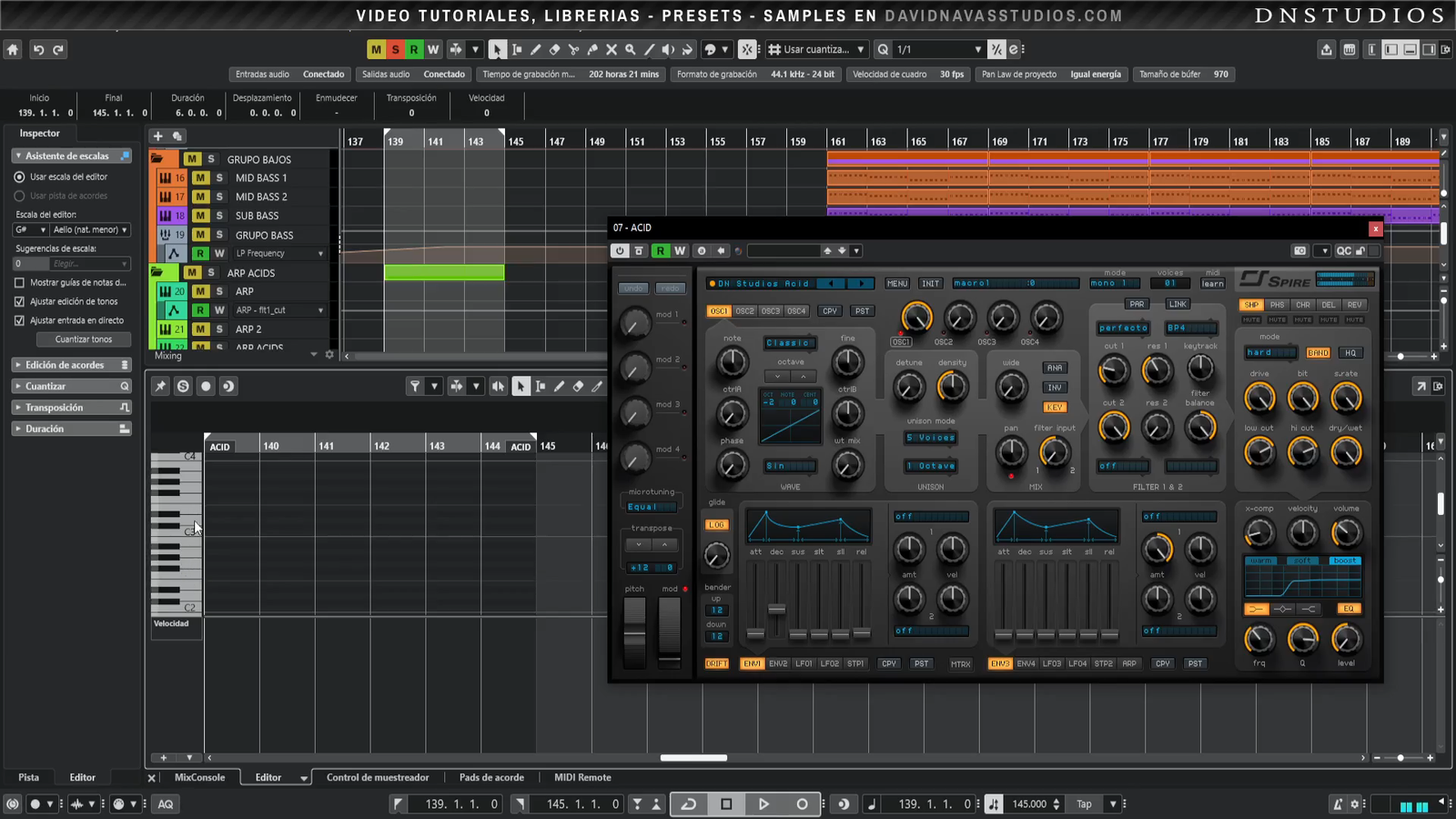Screen dimensions: 1456x819
Task: Enable Mostrar guías de notas checkbox
Action: tap(19, 283)
